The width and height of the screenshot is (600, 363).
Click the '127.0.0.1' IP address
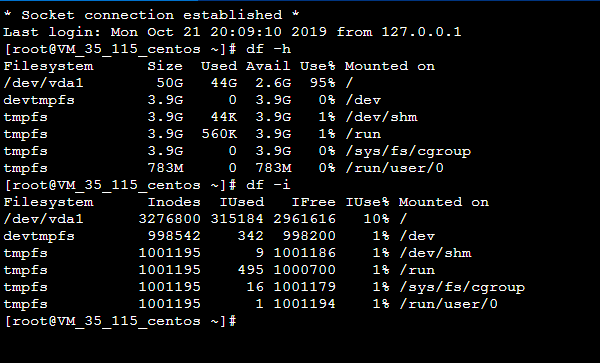click(x=421, y=32)
